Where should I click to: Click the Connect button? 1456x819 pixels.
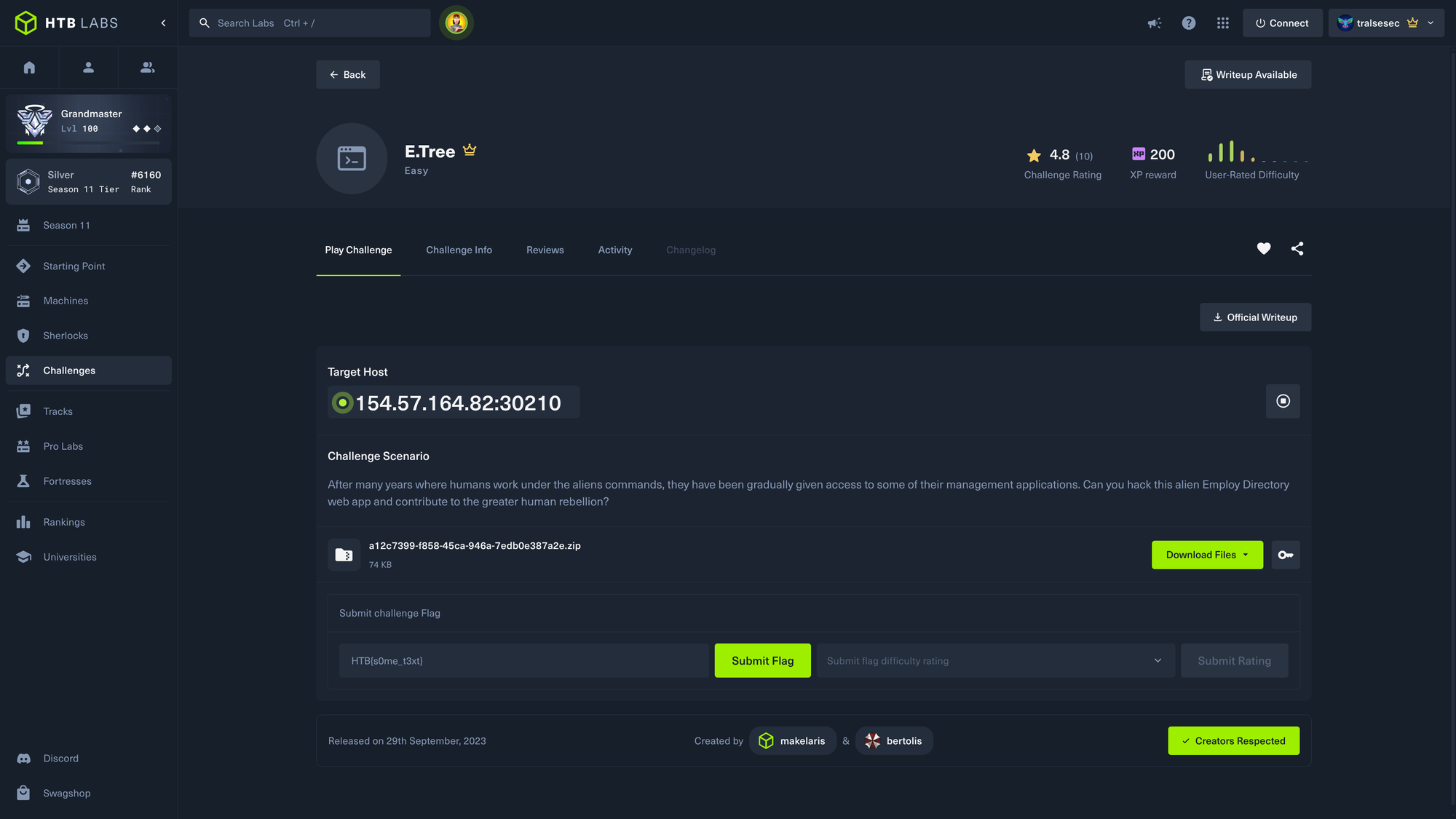1282,23
